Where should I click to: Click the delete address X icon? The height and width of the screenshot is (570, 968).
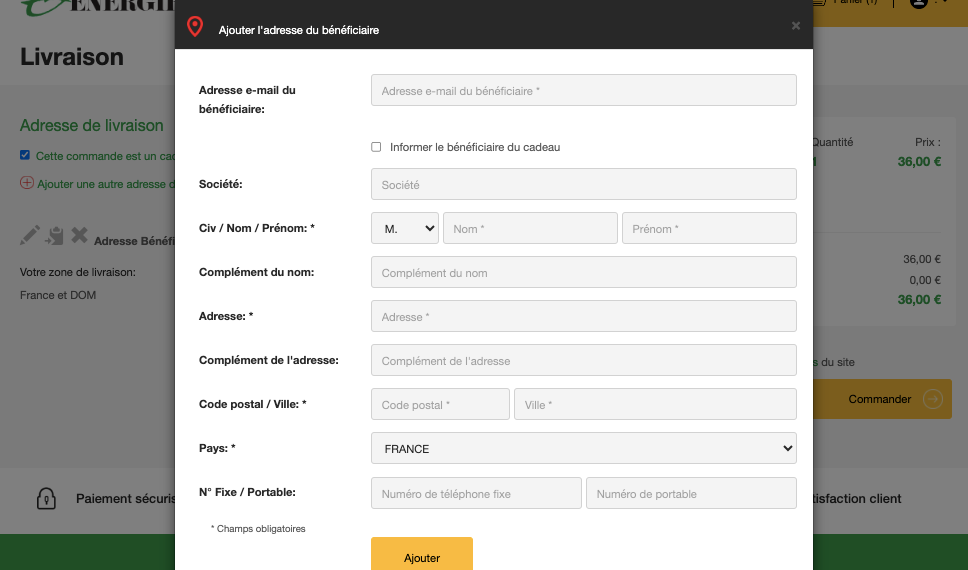point(80,236)
